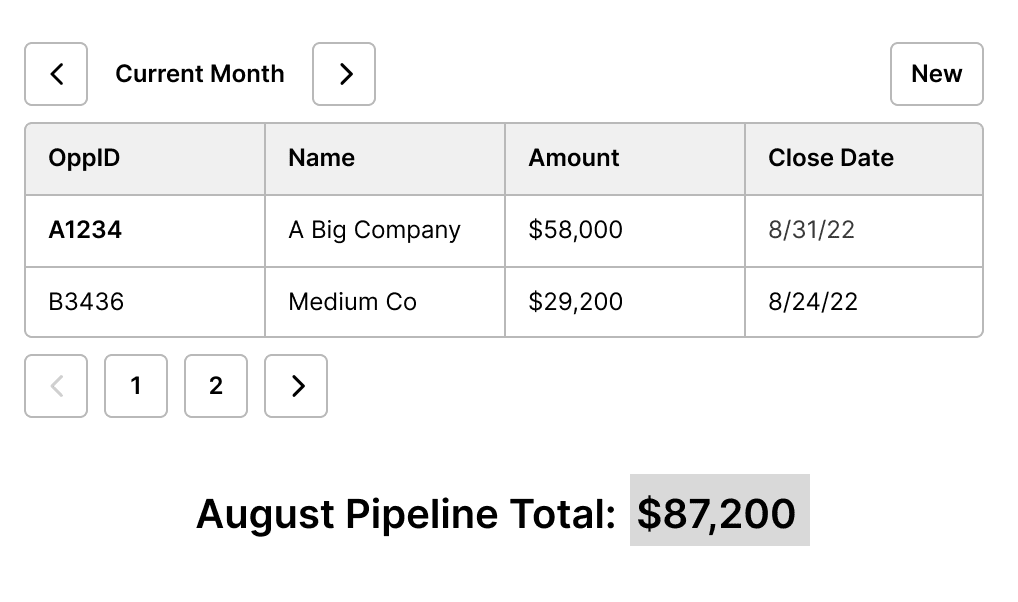This screenshot has width=1018, height=602.
Task: Go to the previous month arrow
Action: tap(56, 74)
